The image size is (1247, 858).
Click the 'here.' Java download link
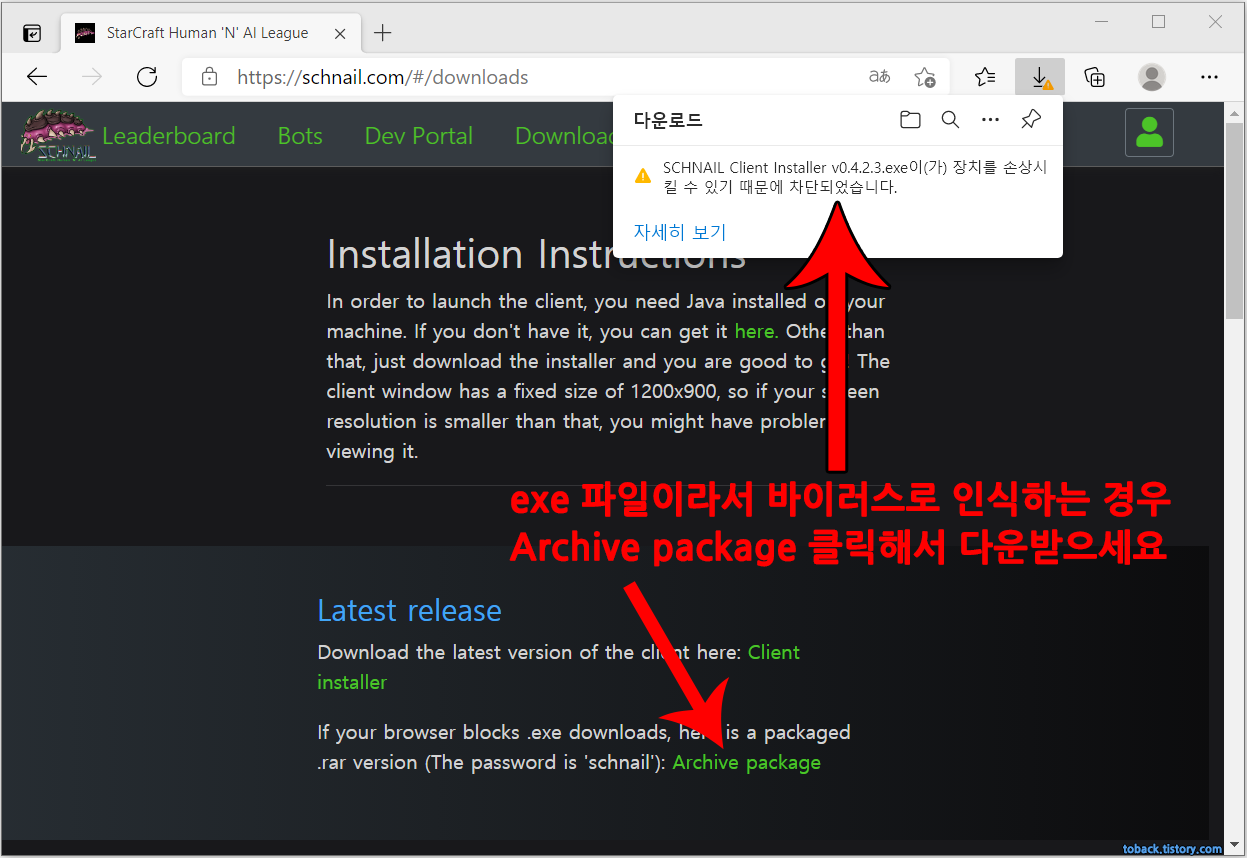coord(756,331)
